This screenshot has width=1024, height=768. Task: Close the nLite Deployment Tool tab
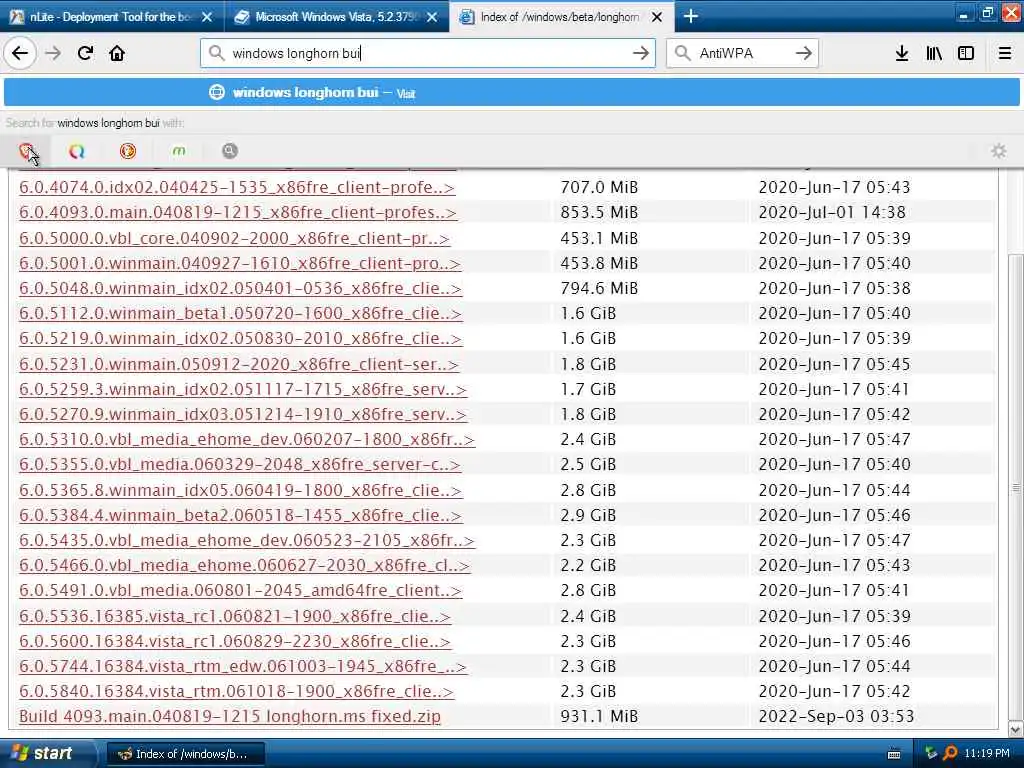pyautogui.click(x=207, y=17)
